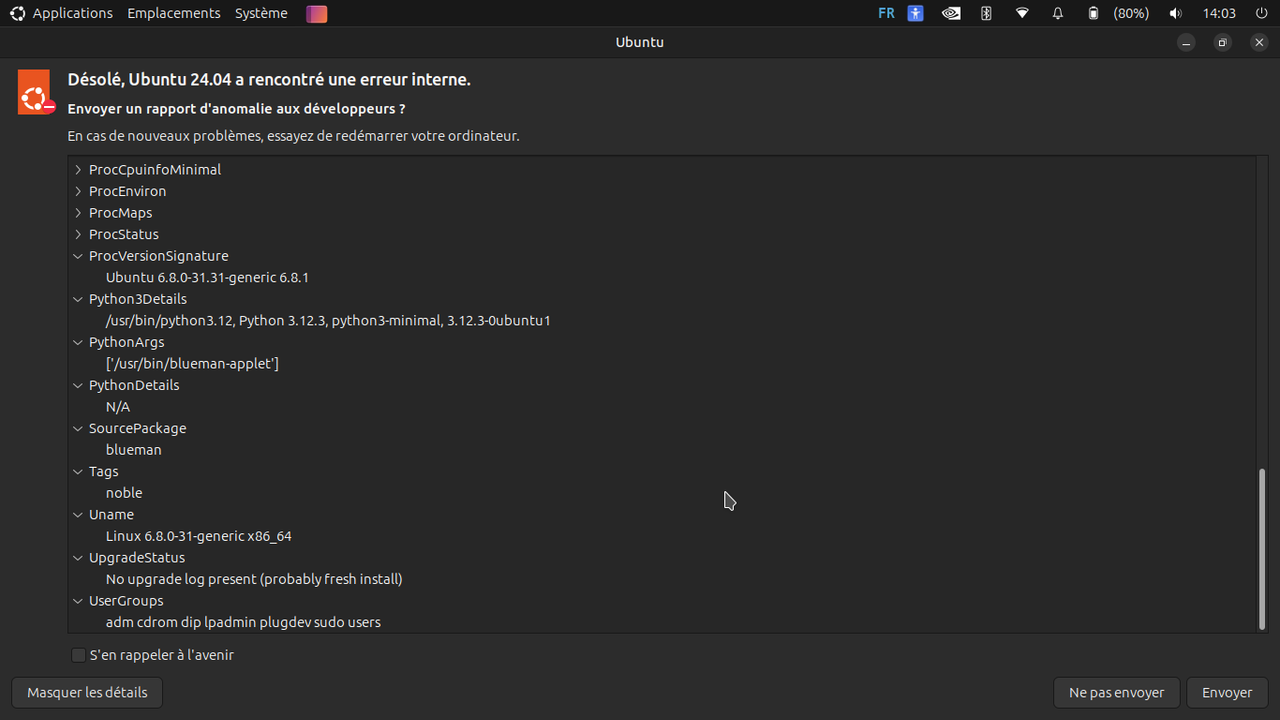Open the Système menu
Viewport: 1280px width, 720px height.
261,13
